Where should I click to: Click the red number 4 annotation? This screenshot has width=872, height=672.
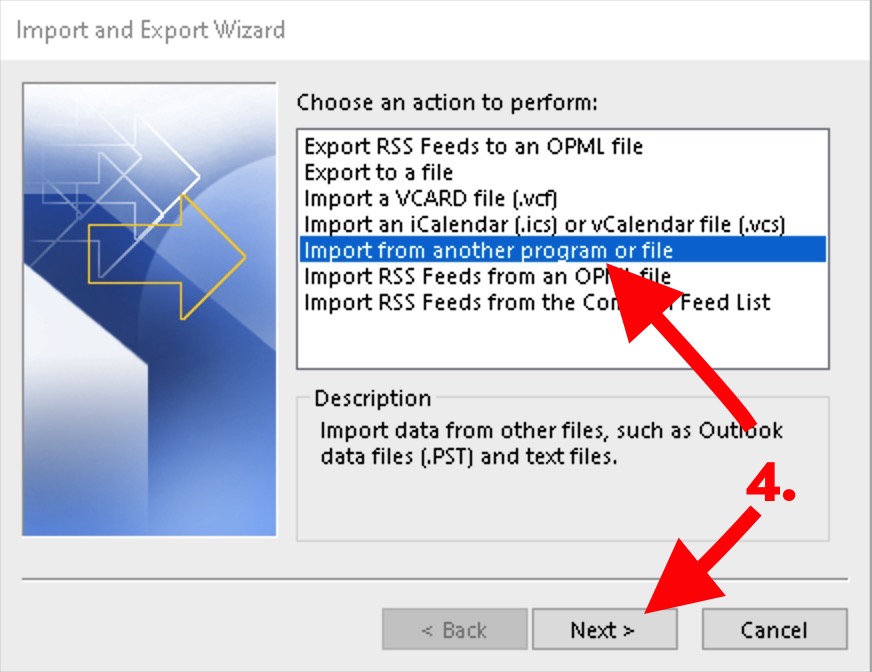[x=770, y=482]
